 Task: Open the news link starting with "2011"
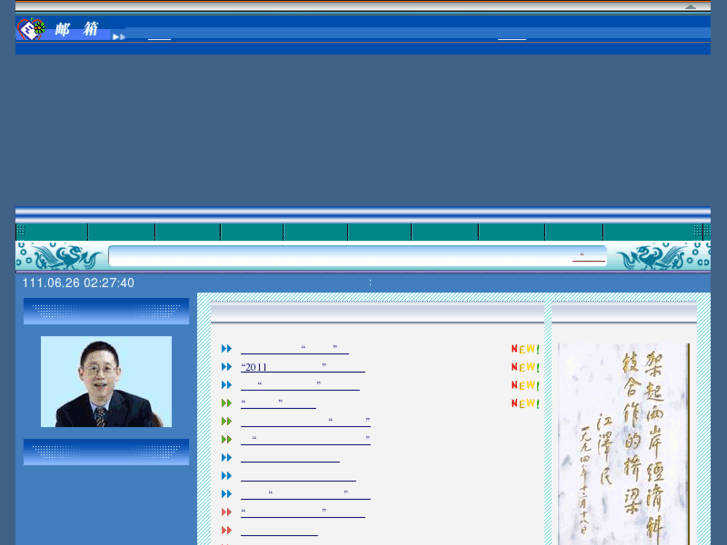coord(303,367)
